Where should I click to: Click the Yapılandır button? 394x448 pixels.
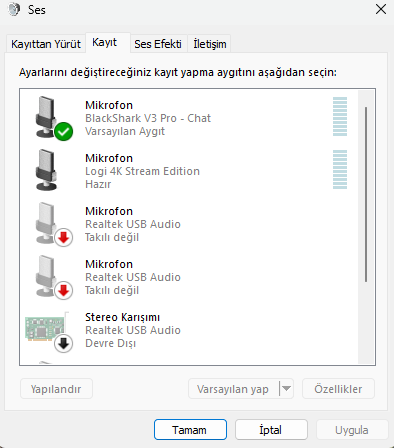[x=56, y=389]
